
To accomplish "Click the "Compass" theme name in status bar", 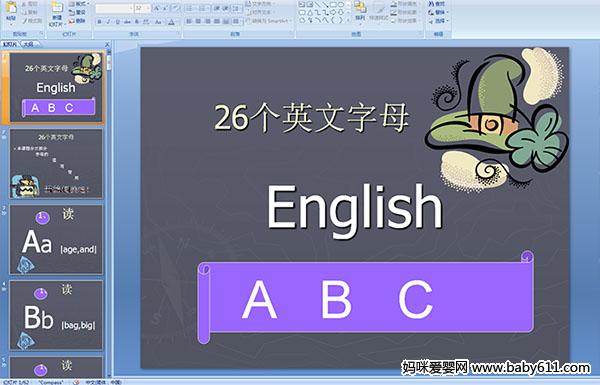I will (51, 382).
